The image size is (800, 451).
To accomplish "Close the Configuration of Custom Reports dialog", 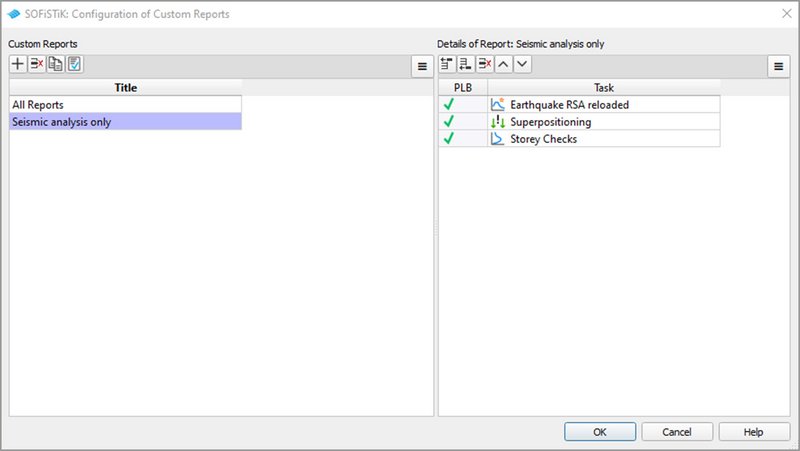I will click(x=787, y=14).
